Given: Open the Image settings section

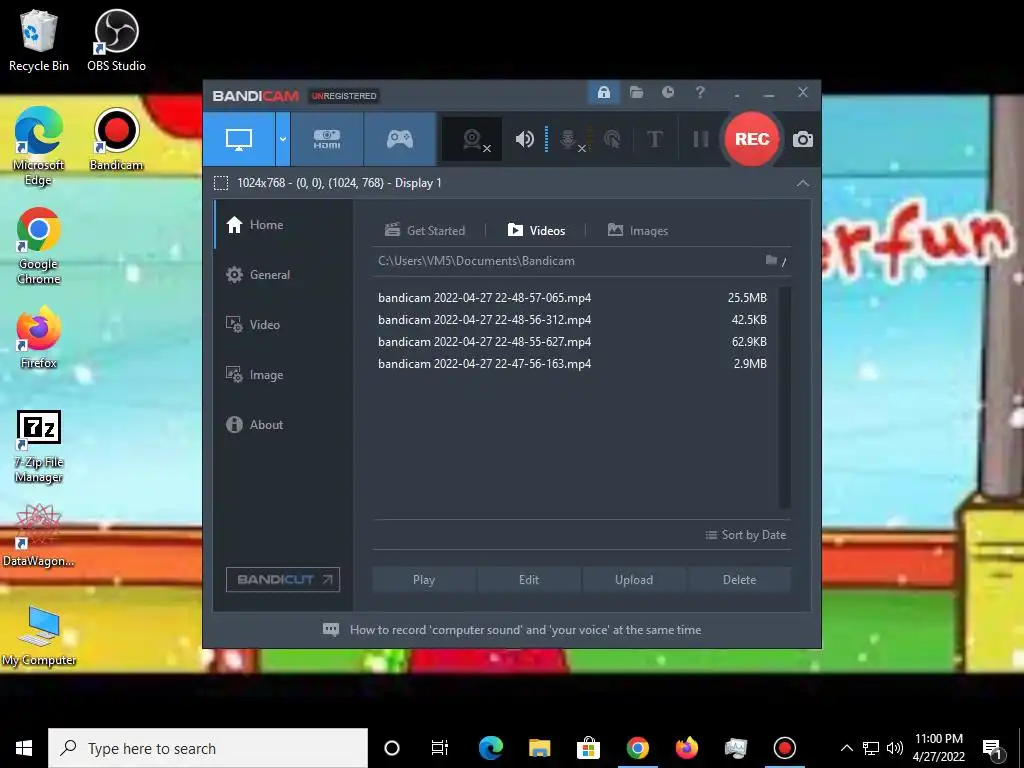Looking at the screenshot, I should [283, 375].
